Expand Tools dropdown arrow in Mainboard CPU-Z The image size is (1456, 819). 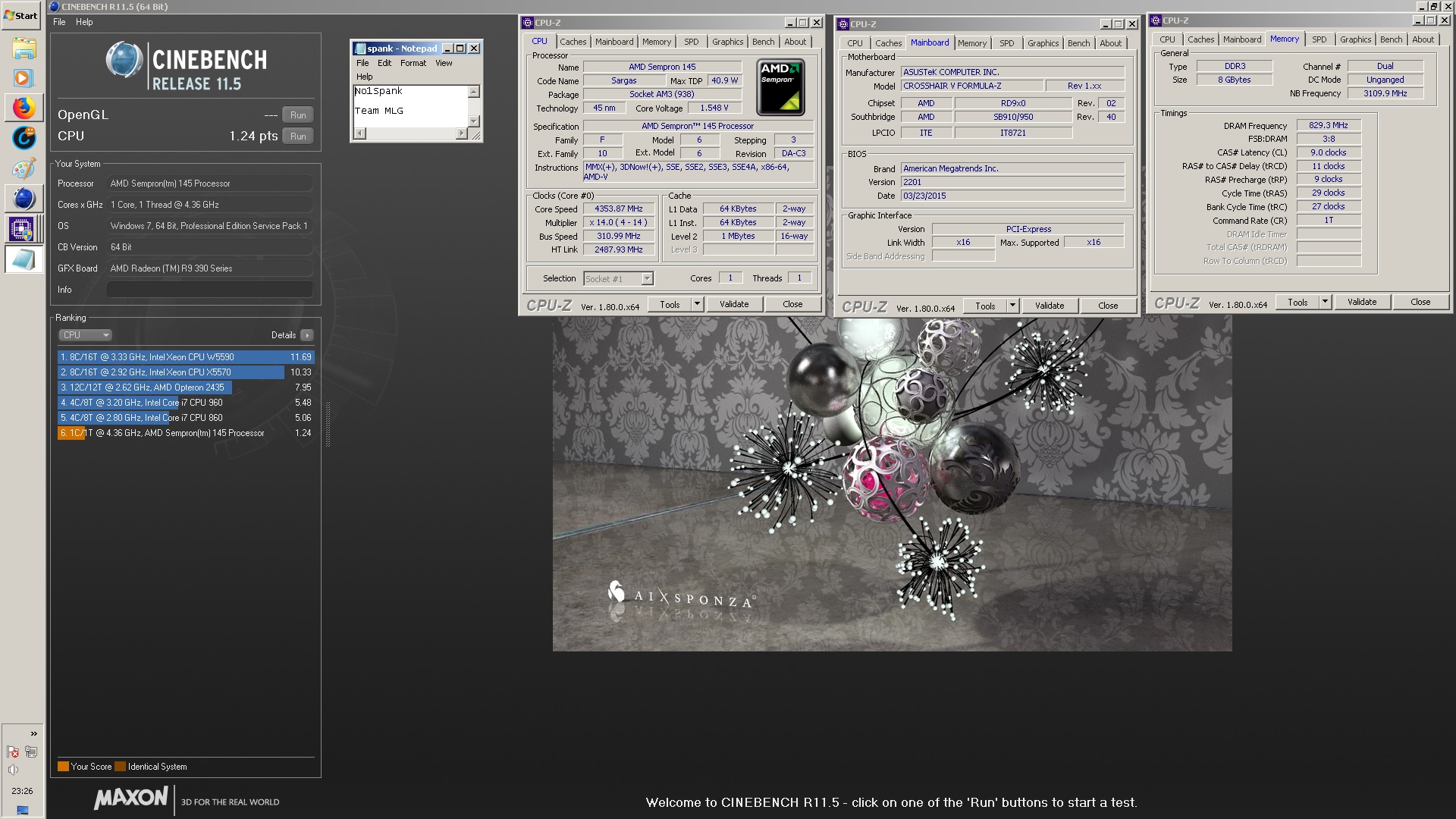click(1012, 306)
